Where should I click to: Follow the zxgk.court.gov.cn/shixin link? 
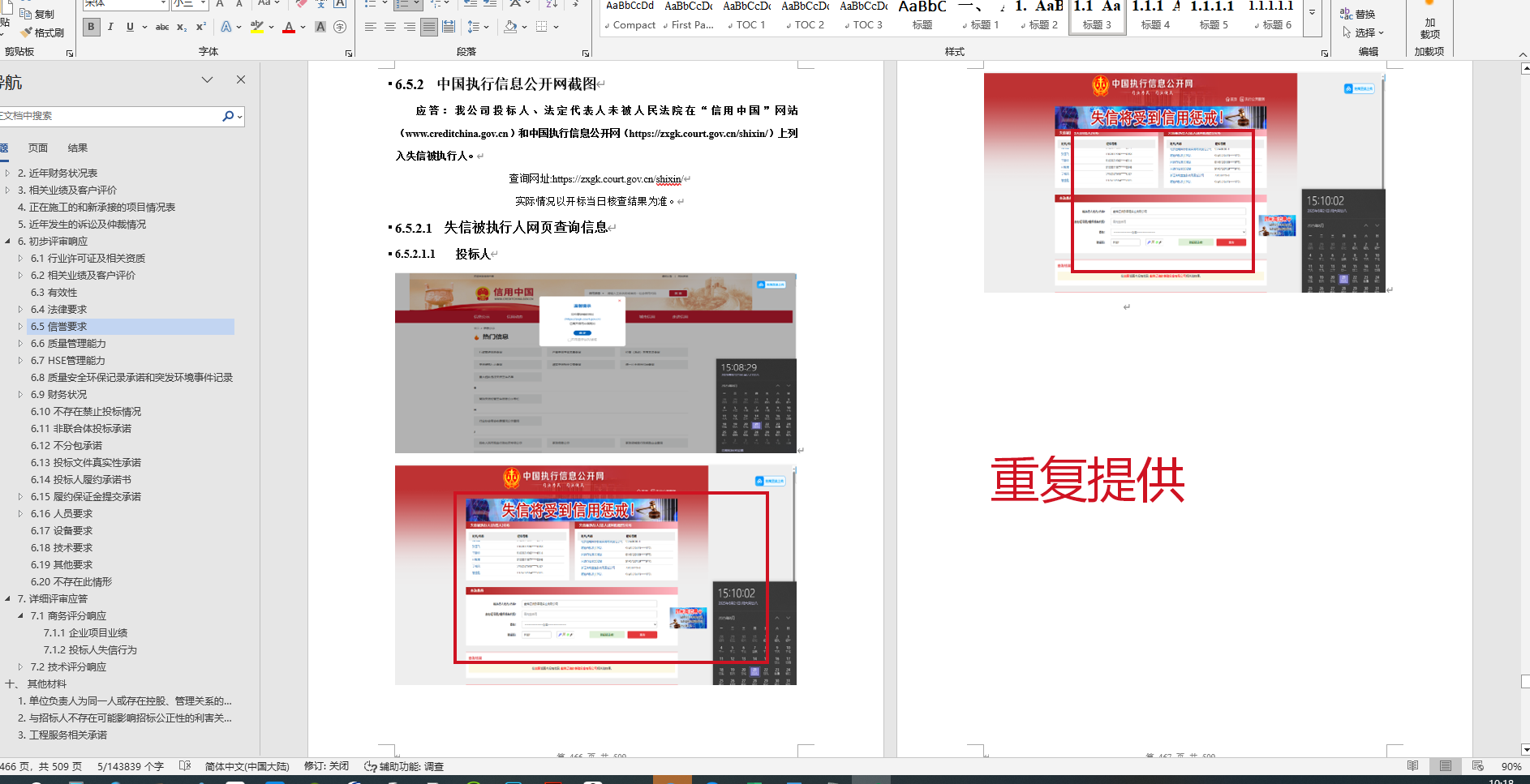[x=617, y=179]
